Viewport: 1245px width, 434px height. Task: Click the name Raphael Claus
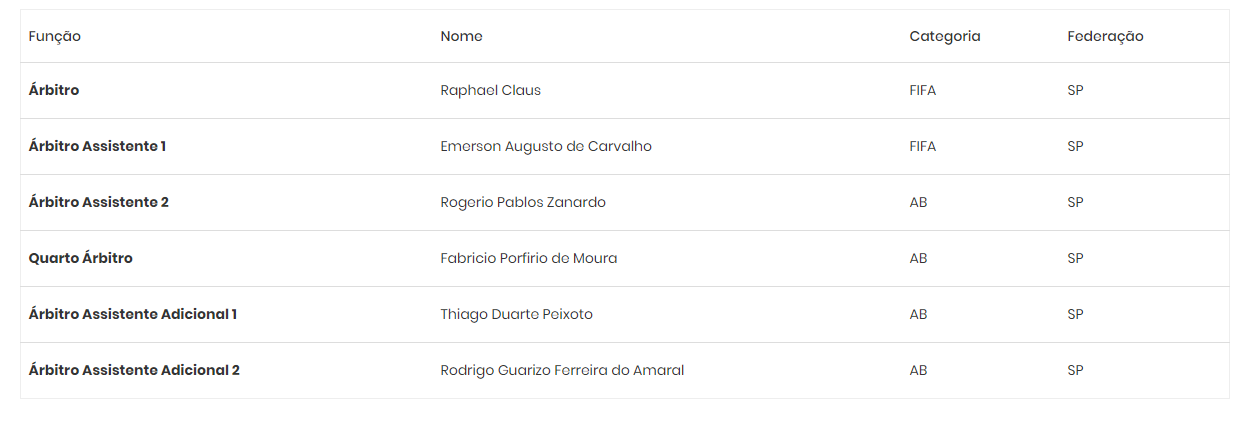point(490,90)
